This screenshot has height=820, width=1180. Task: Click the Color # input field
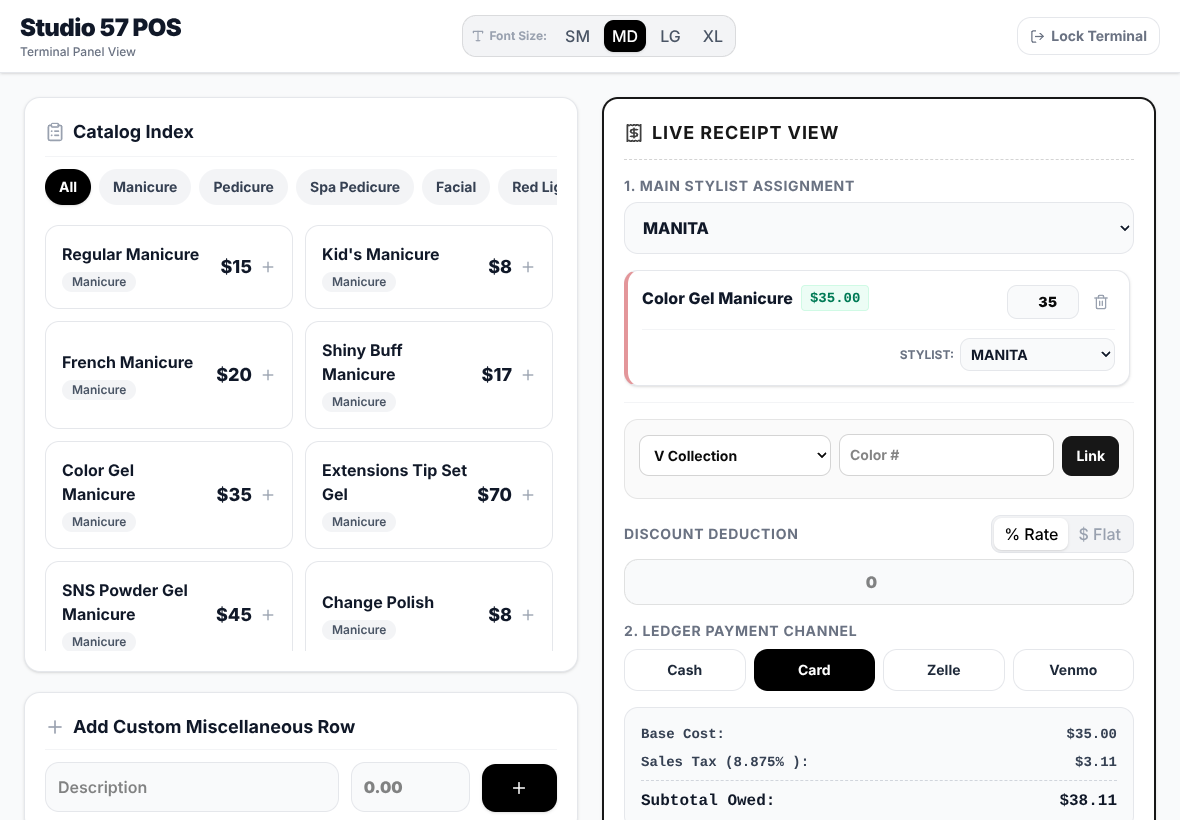[x=946, y=455]
